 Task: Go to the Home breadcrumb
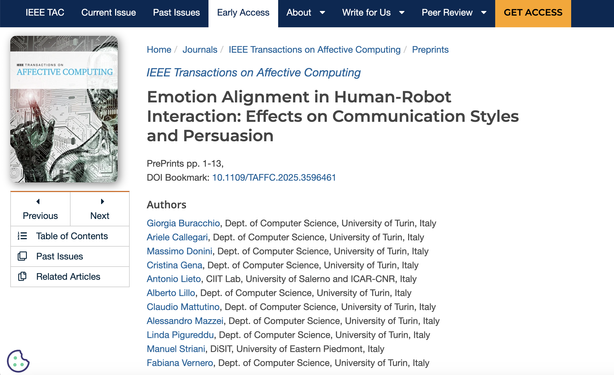pyautogui.click(x=159, y=50)
